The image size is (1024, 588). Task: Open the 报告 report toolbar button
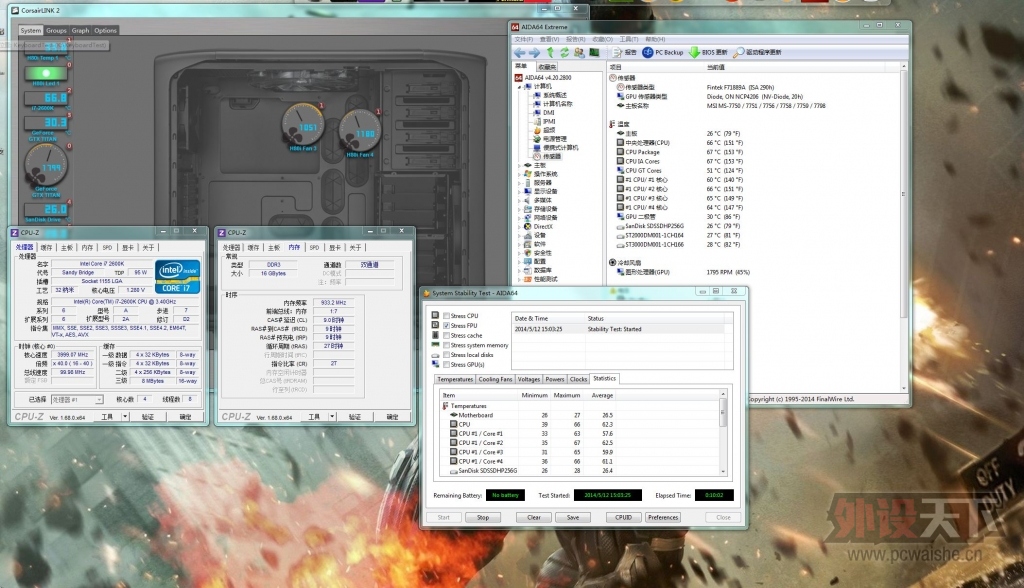[624, 52]
